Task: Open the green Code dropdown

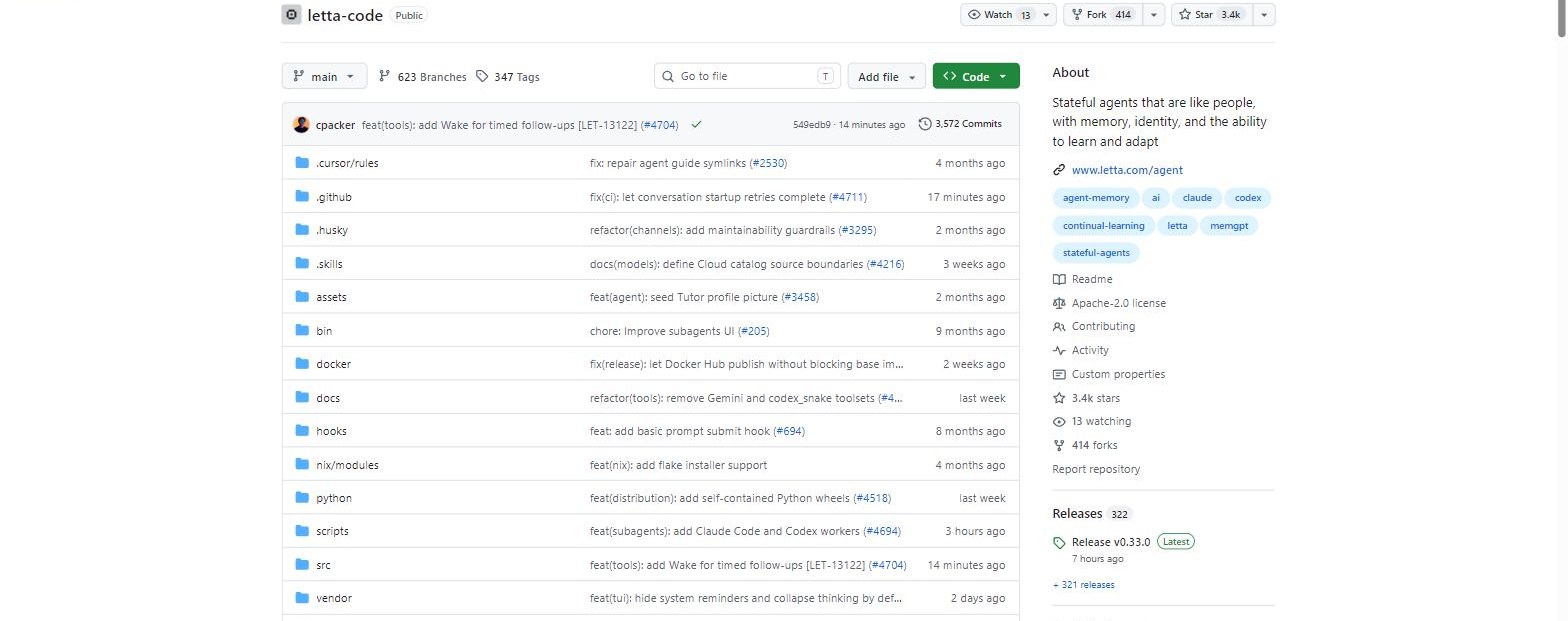Action: tap(976, 77)
